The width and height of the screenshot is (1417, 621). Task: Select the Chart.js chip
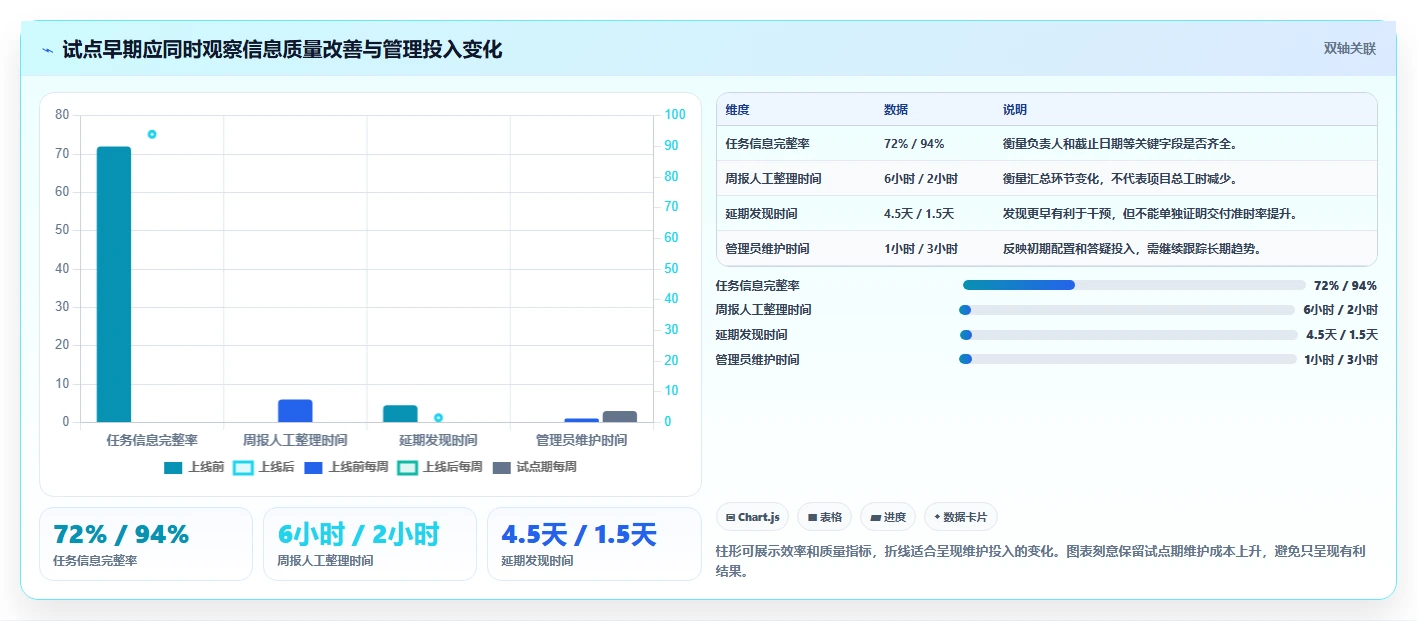[752, 517]
